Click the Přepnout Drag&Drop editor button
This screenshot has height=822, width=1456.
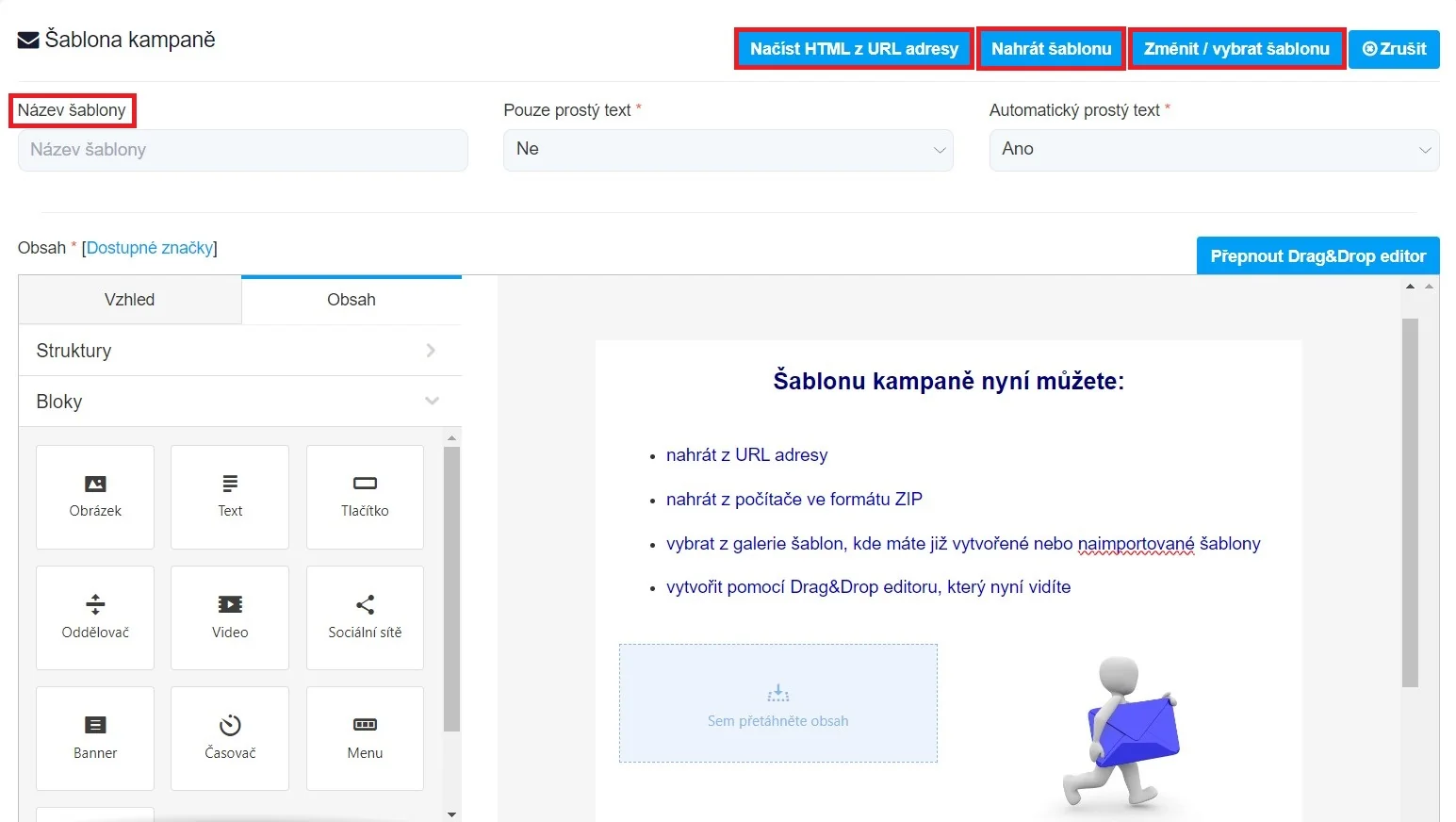pos(1317,256)
